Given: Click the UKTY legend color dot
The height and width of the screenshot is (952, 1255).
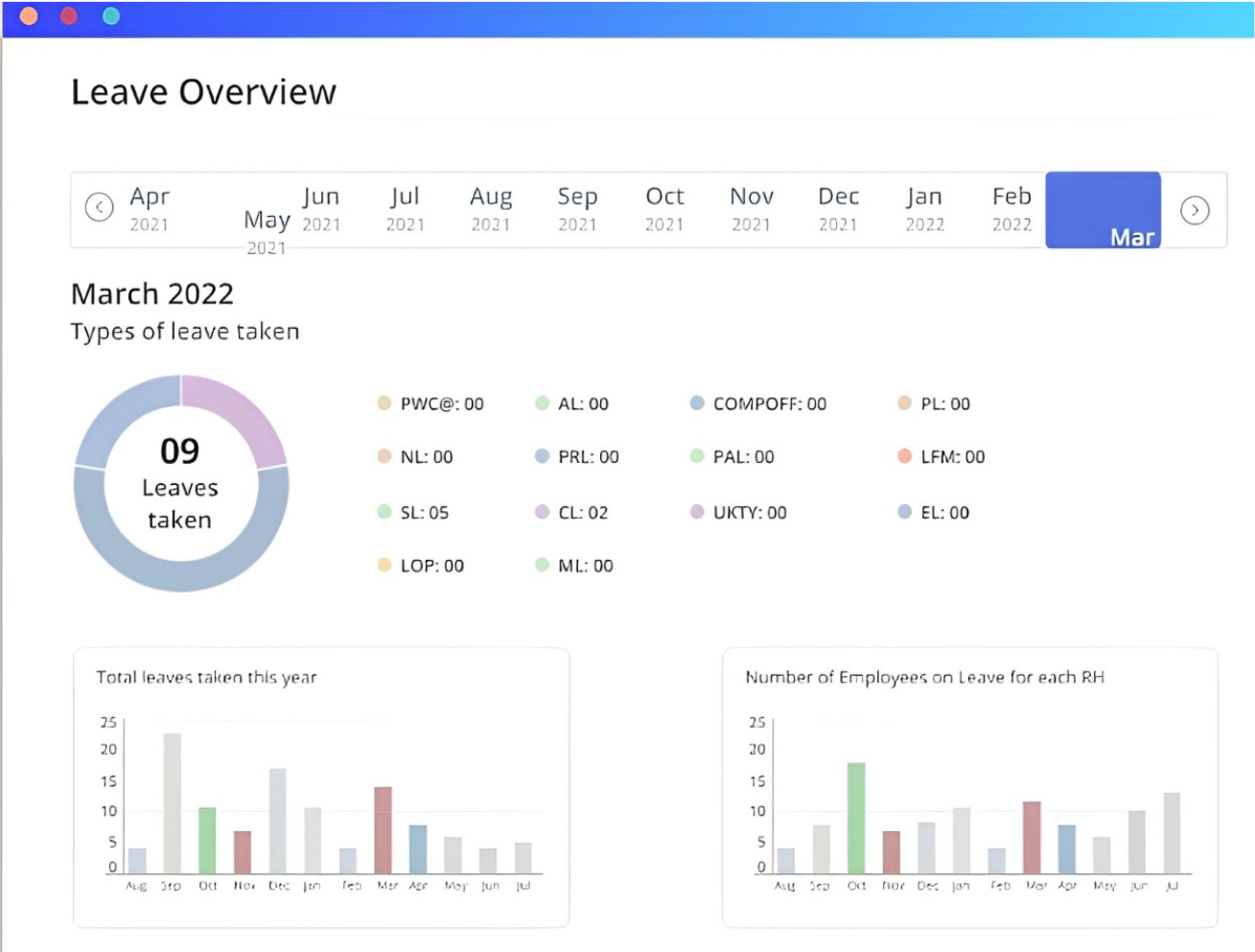Looking at the screenshot, I should pos(697,512).
